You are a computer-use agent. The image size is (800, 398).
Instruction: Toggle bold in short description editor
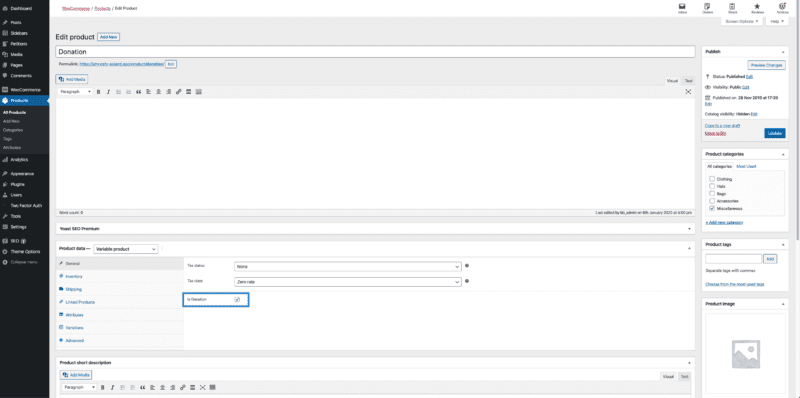[103, 388]
